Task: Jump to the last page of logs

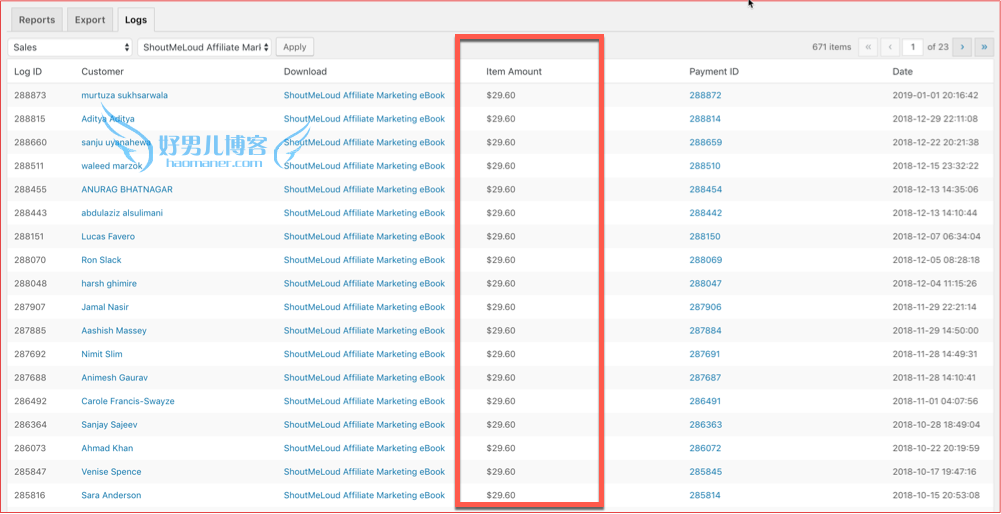Action: tap(984, 47)
